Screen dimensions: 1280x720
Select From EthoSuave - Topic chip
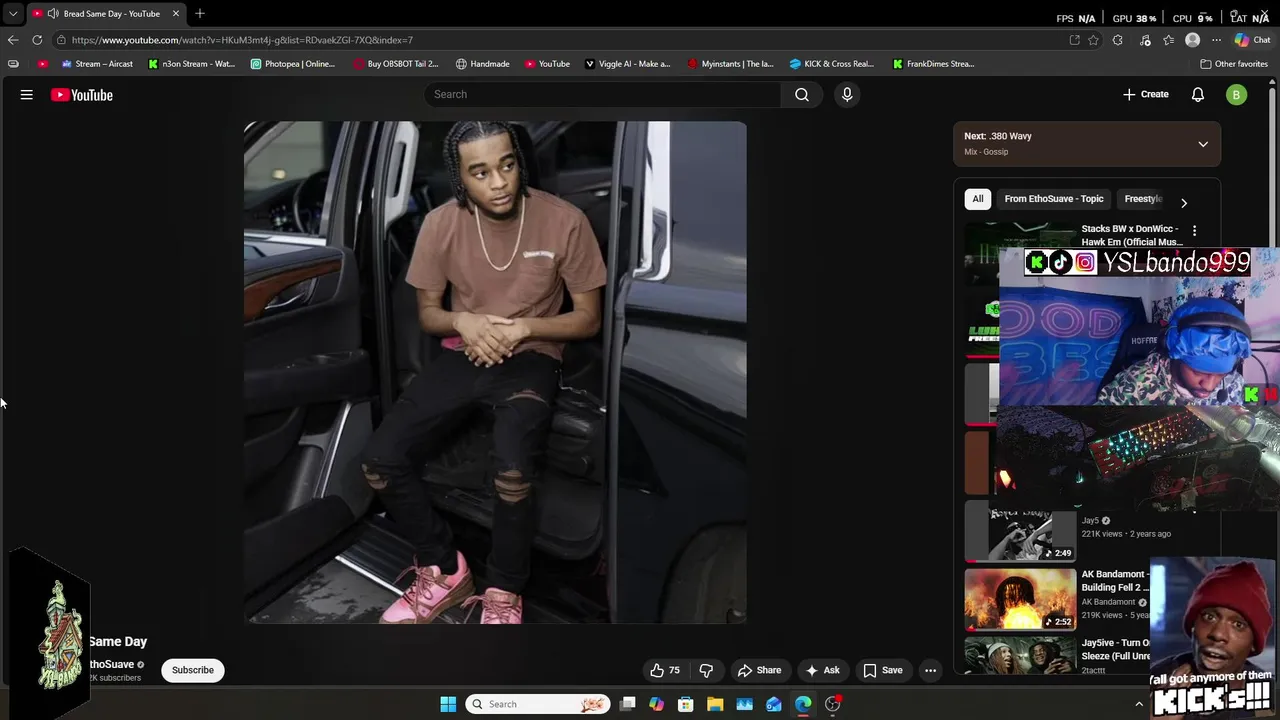(1054, 199)
